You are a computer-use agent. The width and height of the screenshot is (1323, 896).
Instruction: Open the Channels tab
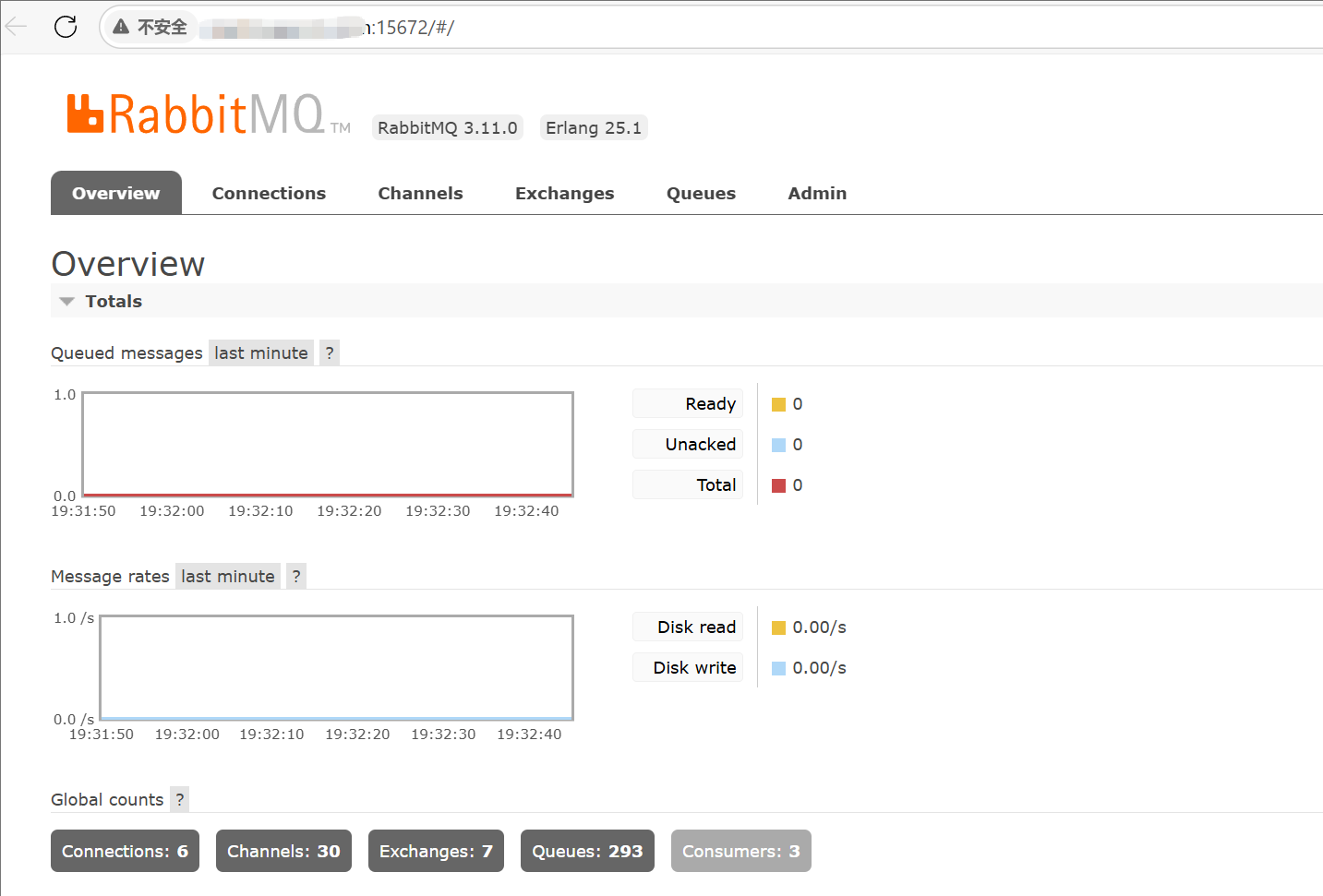pos(420,193)
